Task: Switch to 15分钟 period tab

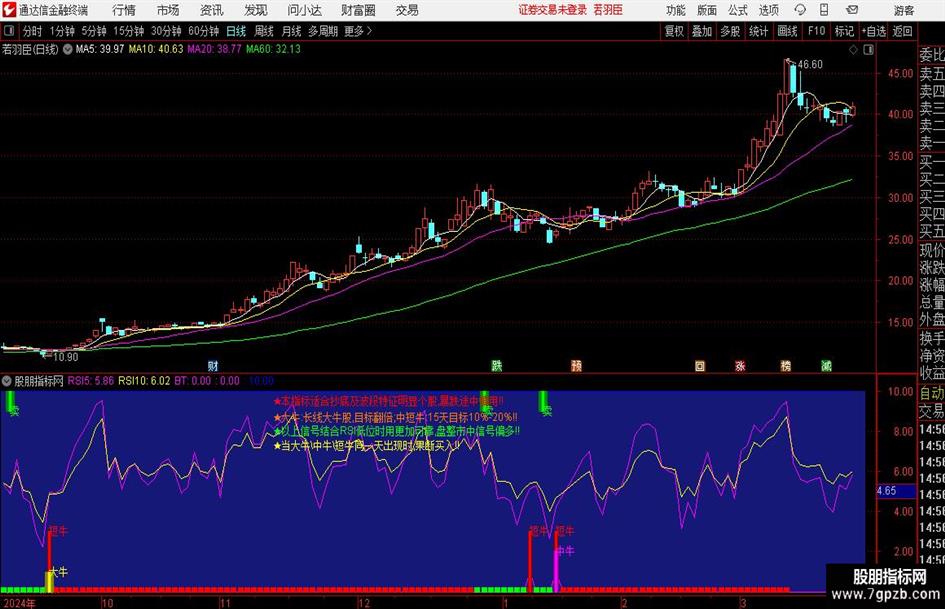Action: (128, 31)
